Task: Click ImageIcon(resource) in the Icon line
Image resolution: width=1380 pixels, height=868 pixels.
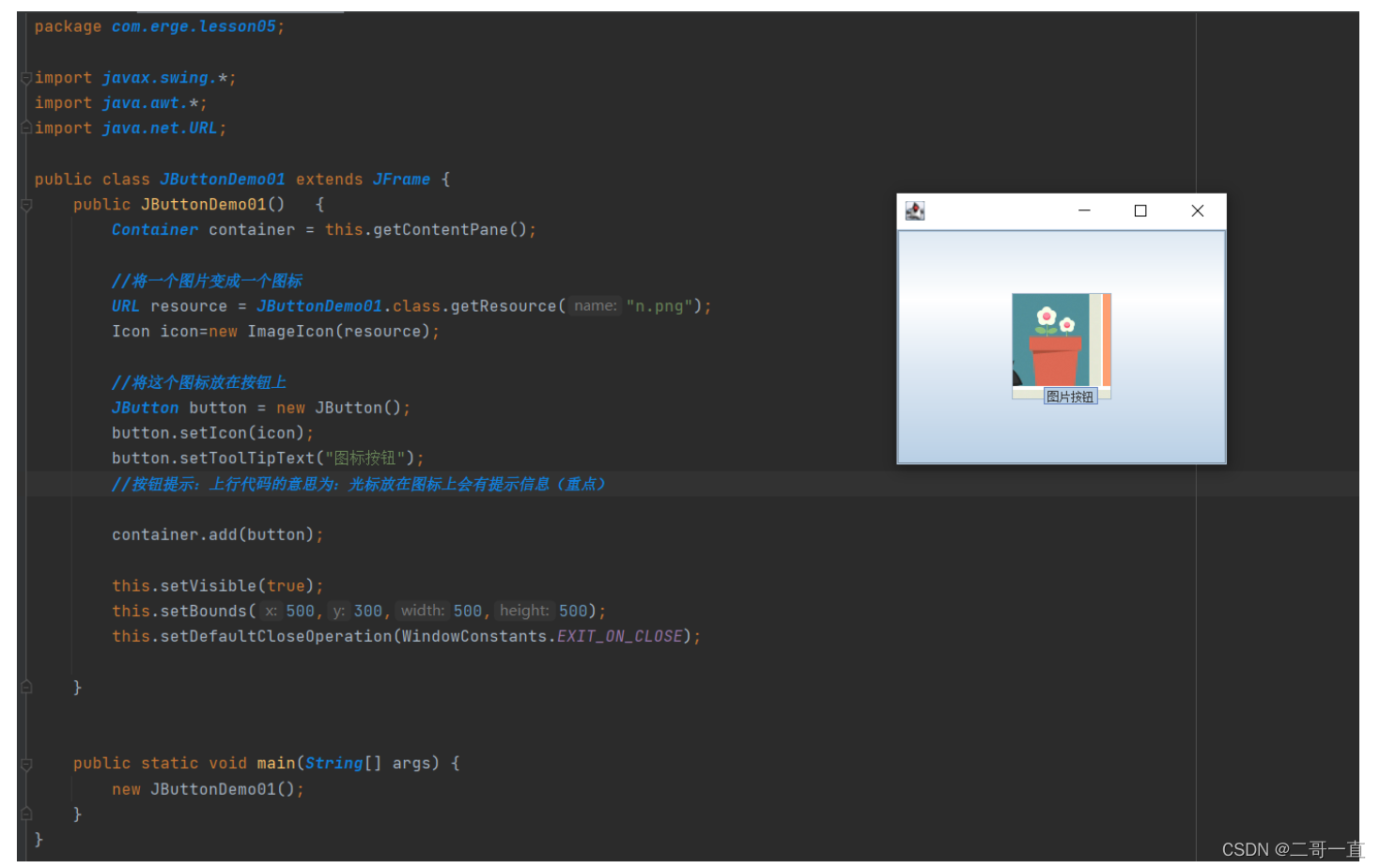Action: point(338,332)
